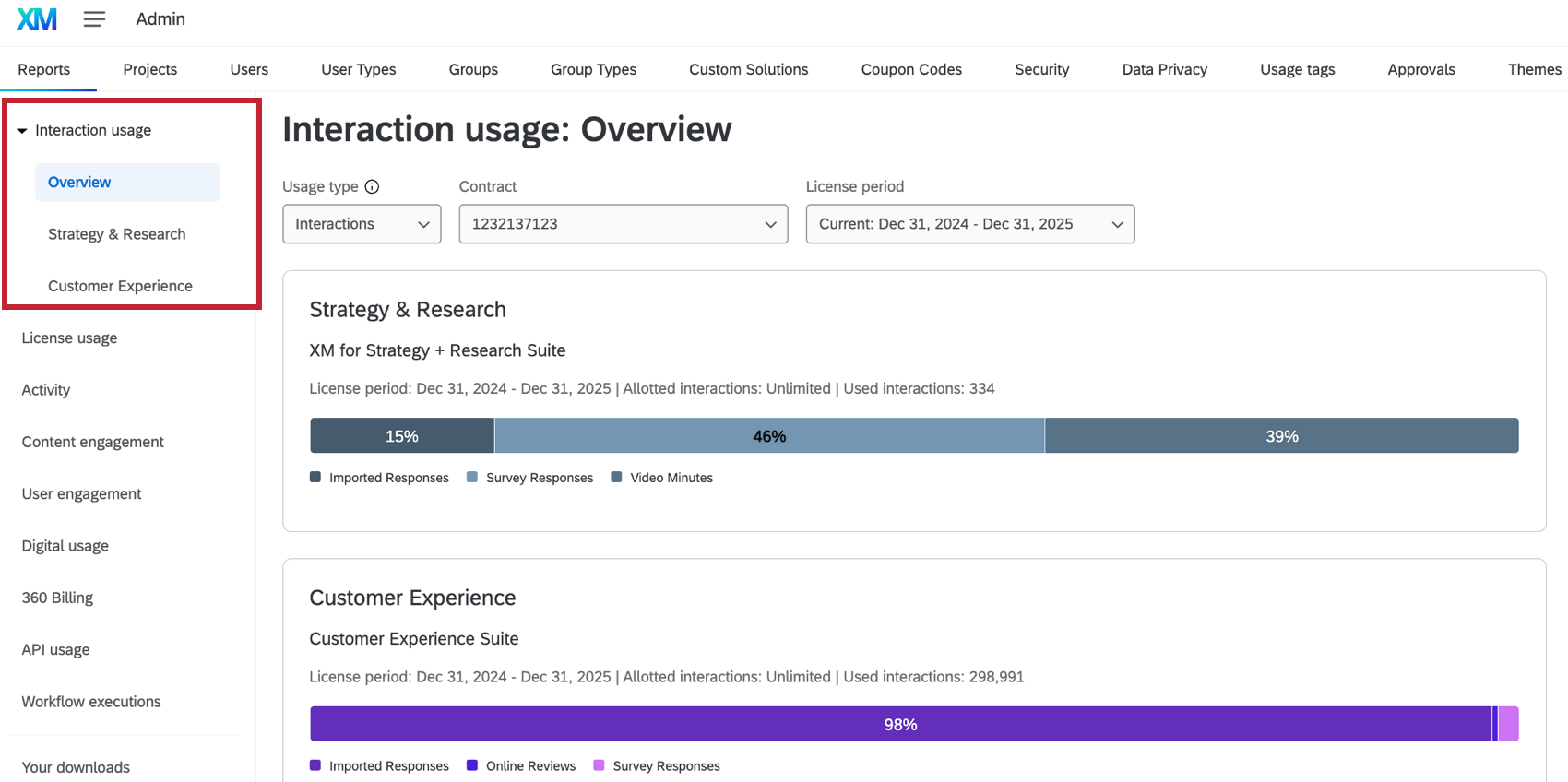
Task: View Workflow executions report
Action: click(x=91, y=702)
